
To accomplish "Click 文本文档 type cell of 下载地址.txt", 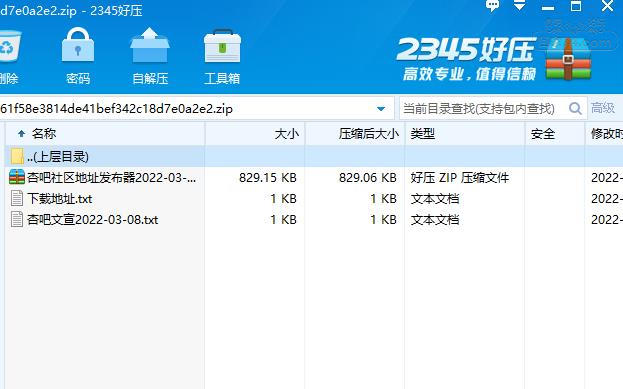I will 435,199.
